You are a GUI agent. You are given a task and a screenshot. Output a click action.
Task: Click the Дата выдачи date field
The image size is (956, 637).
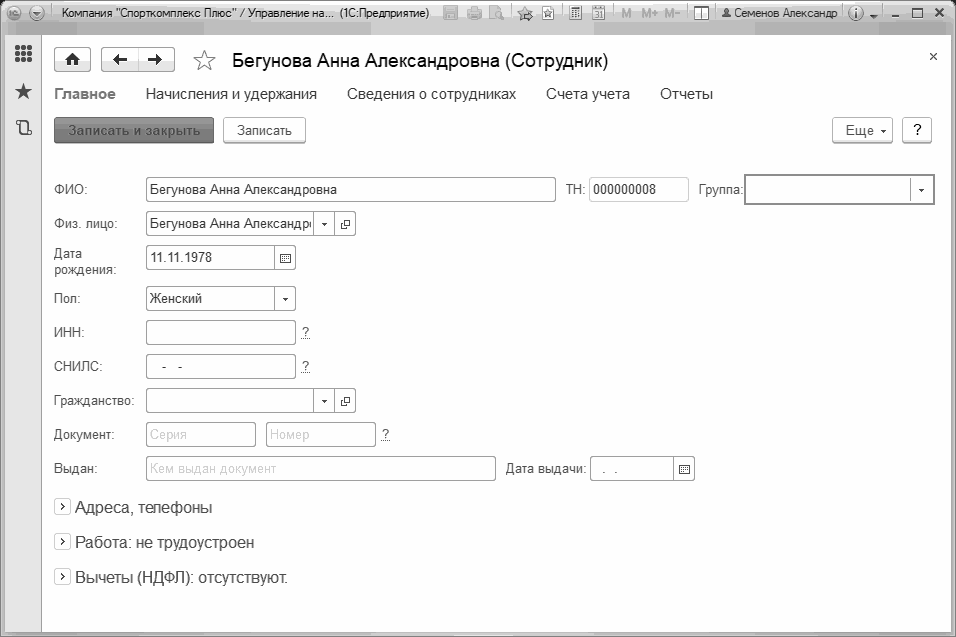(632, 469)
